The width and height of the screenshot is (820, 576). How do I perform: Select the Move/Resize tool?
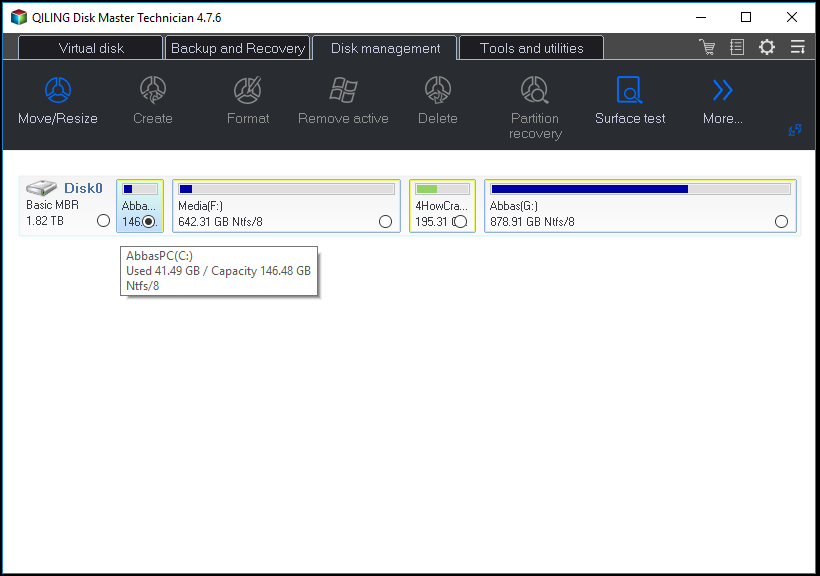pyautogui.click(x=58, y=101)
